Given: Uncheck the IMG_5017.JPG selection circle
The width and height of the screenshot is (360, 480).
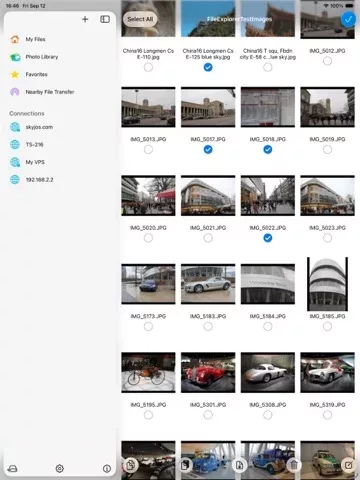Looking at the screenshot, I should pos(208,150).
